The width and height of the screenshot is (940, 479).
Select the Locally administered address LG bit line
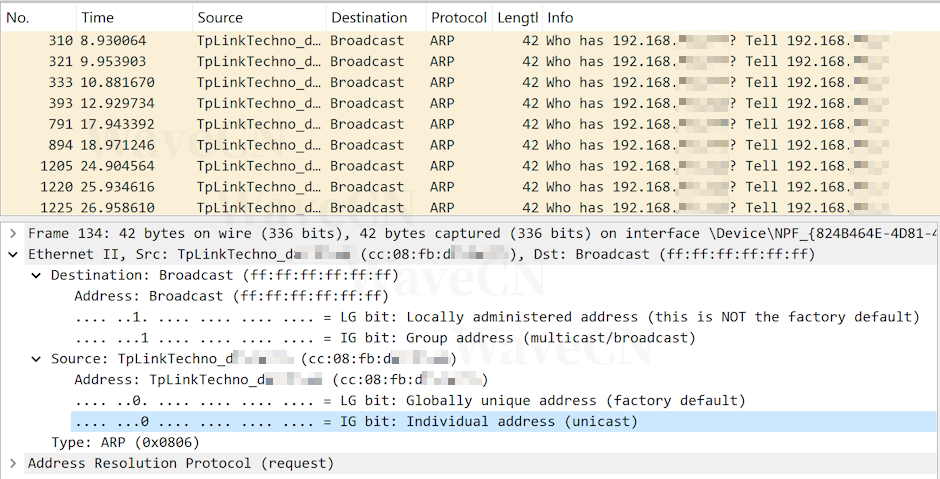pyautogui.click(x=496, y=317)
